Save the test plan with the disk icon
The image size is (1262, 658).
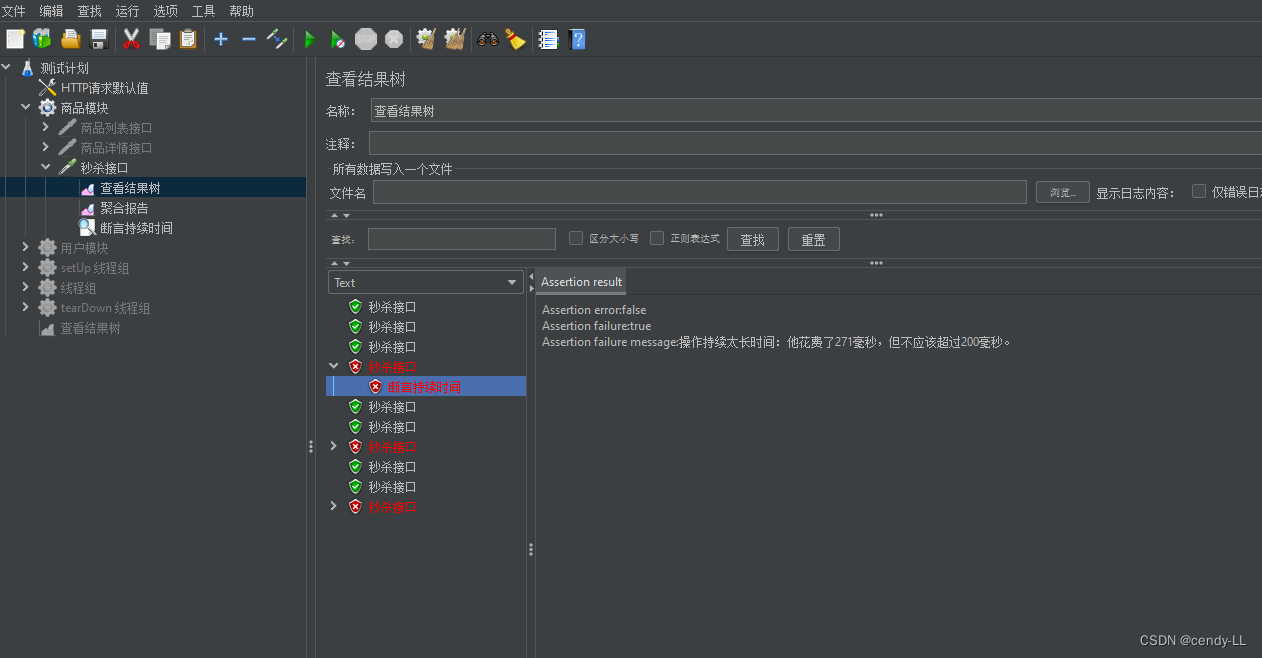click(97, 39)
